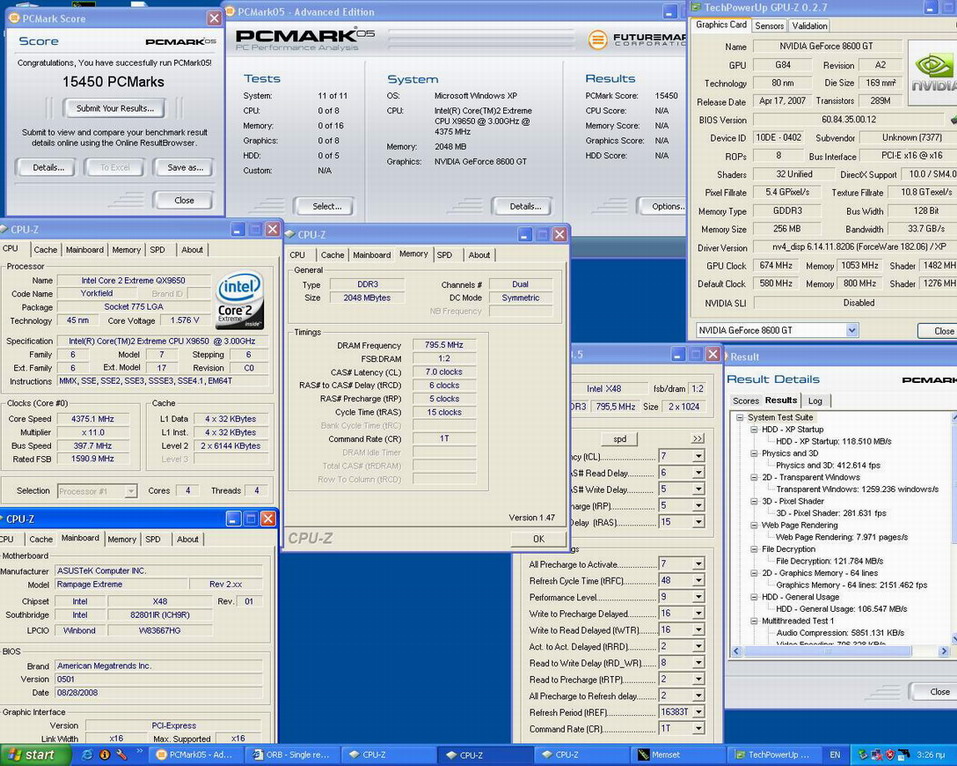Switch to the Scores tab in Result Details
The image size is (957, 766).
[x=745, y=401]
